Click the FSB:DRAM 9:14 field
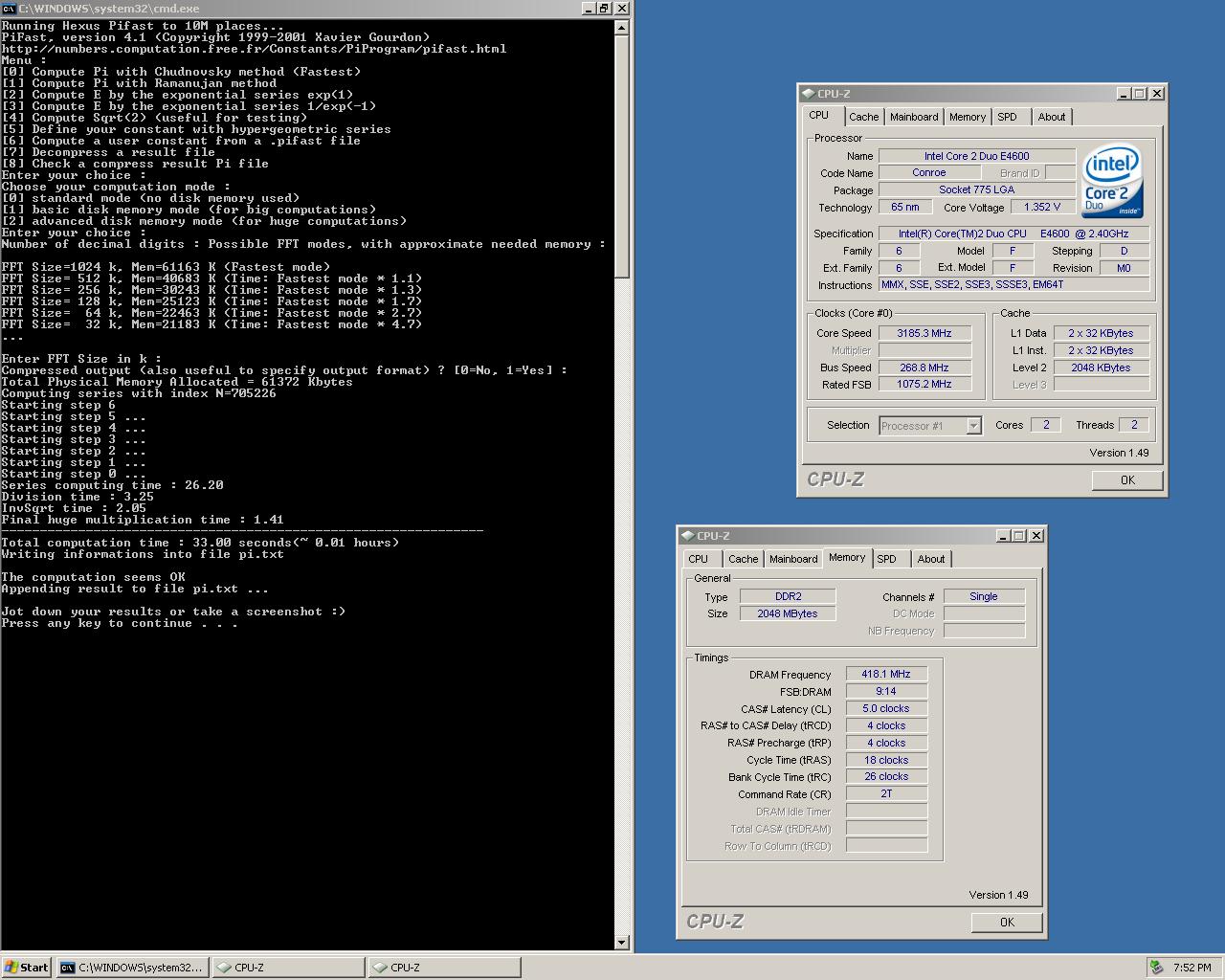Viewport: 1225px width, 980px height. [886, 691]
